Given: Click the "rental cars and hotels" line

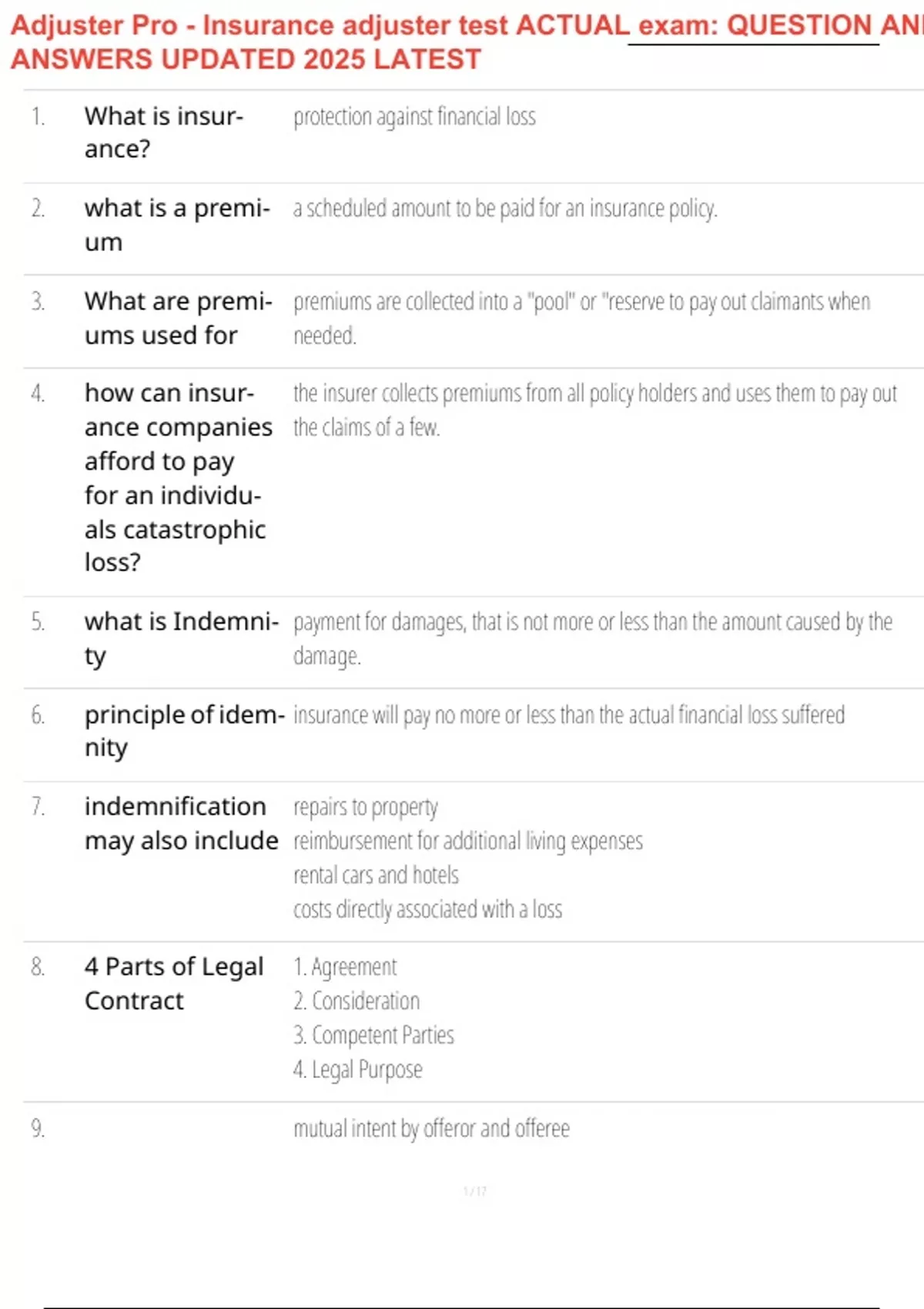Looking at the screenshot, I should point(376,875).
